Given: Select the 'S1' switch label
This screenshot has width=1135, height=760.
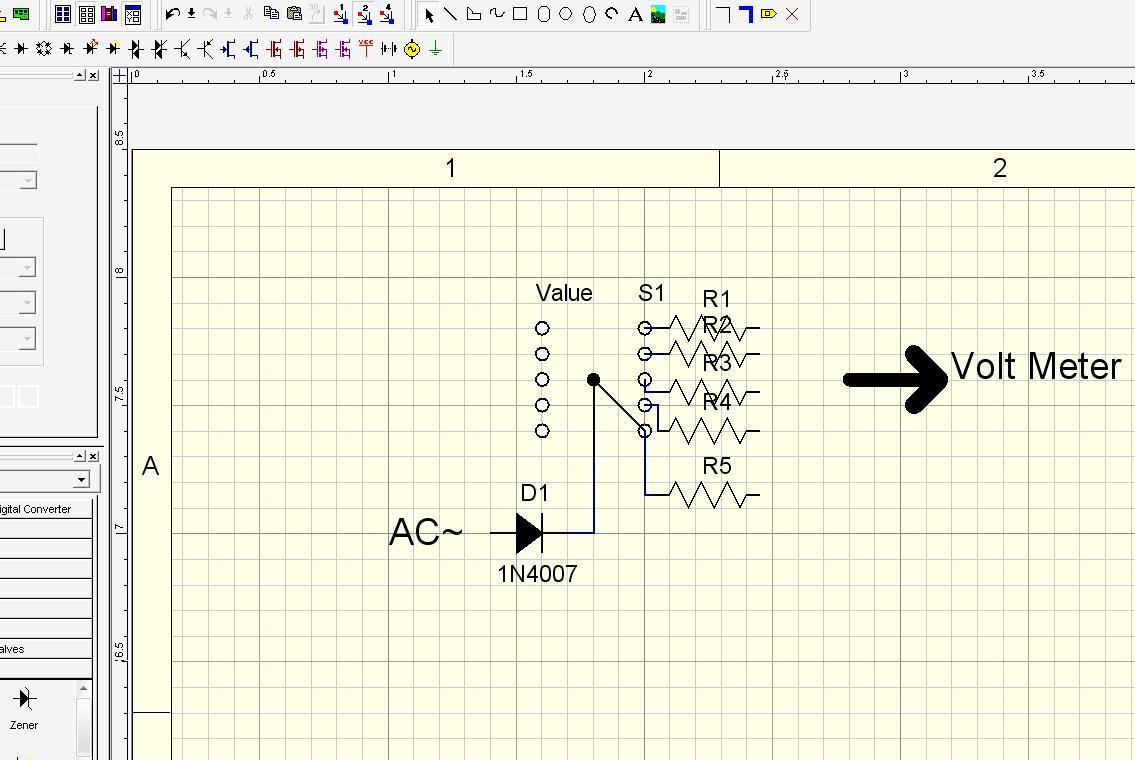Looking at the screenshot, I should pos(651,293).
